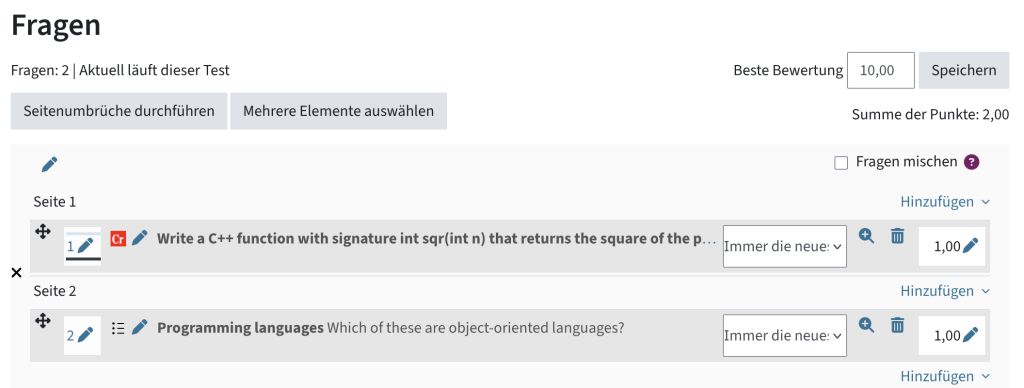Open the version dropdown for question 2
1024x388 pixels.
click(784, 336)
